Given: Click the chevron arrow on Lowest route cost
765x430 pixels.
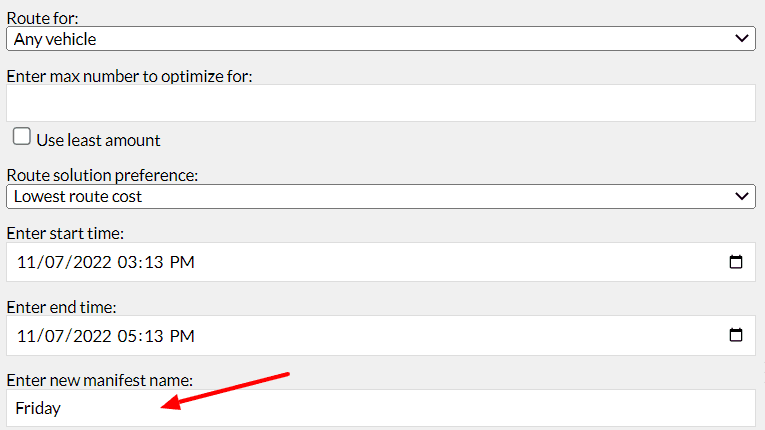Looking at the screenshot, I should pos(742,196).
